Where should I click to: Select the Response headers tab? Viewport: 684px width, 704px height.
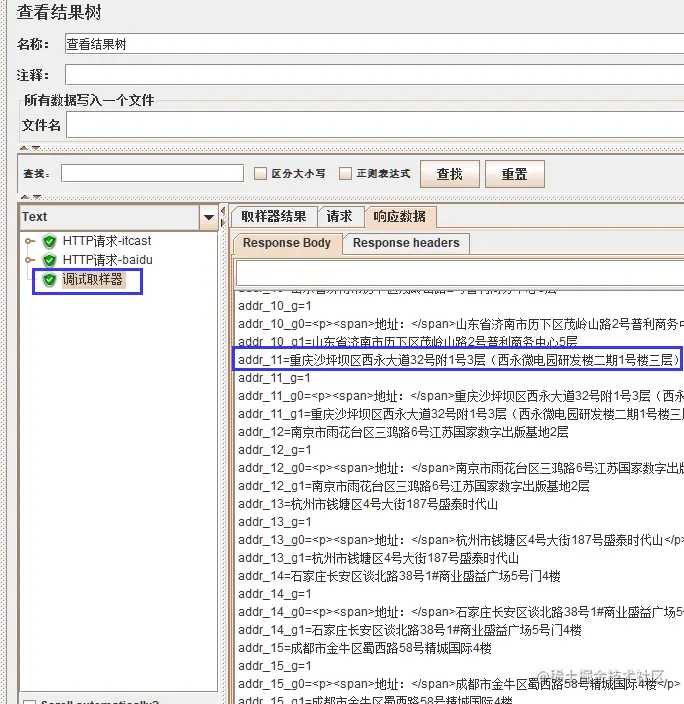406,243
